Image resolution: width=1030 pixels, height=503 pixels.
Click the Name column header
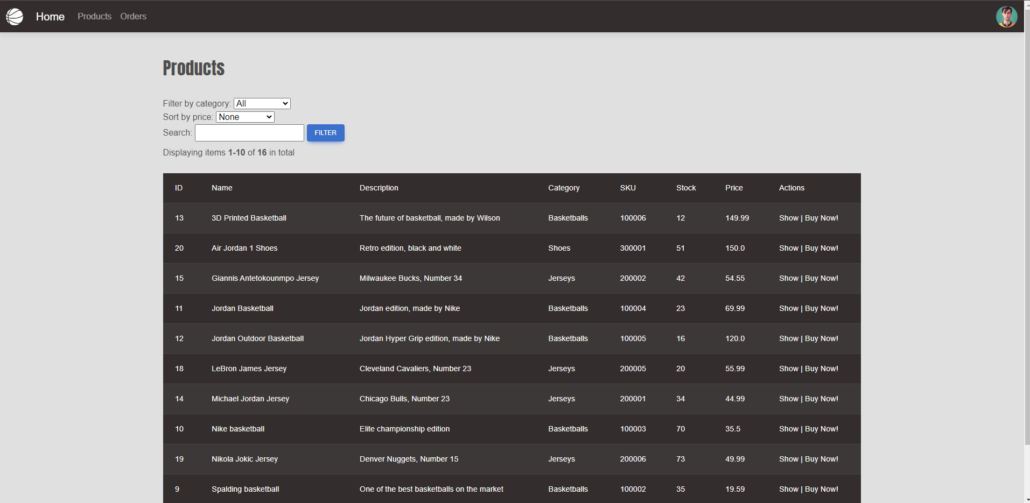(221, 188)
